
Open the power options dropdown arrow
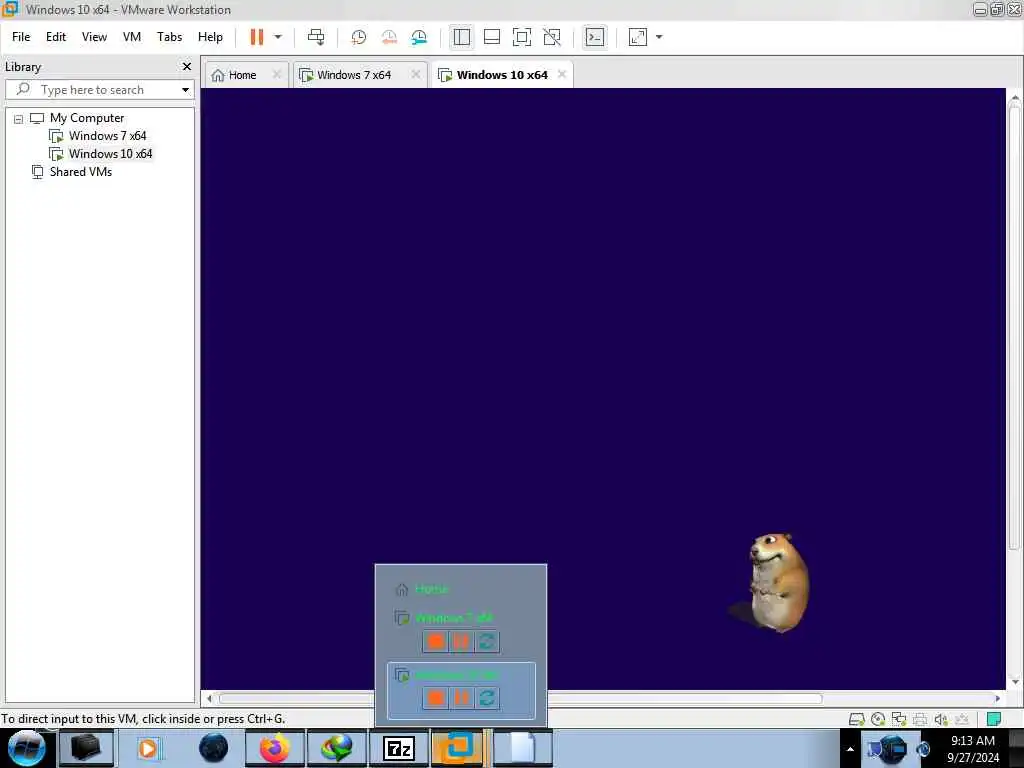(278, 37)
